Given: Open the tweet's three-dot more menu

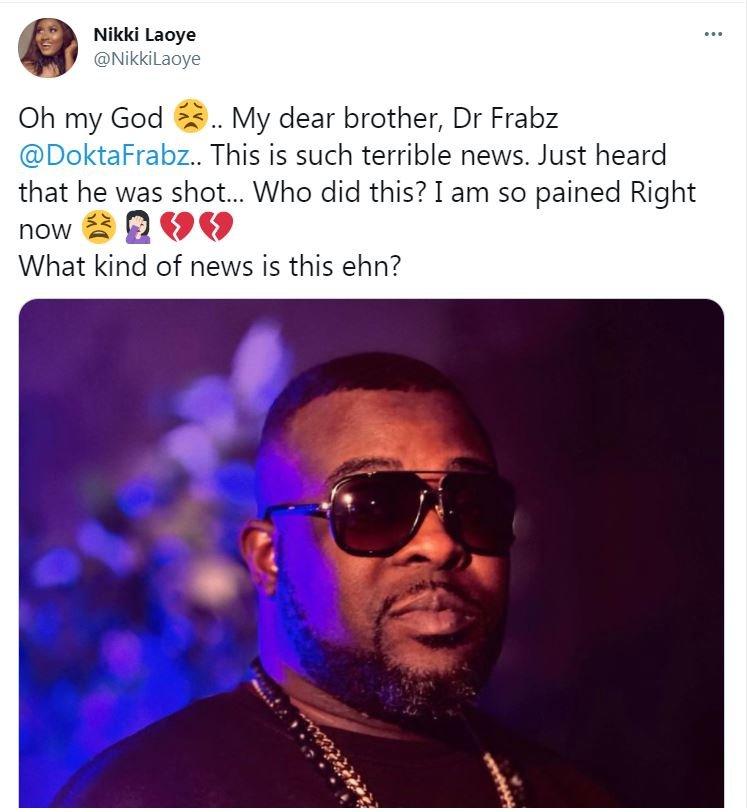Looking at the screenshot, I should pos(713,34).
